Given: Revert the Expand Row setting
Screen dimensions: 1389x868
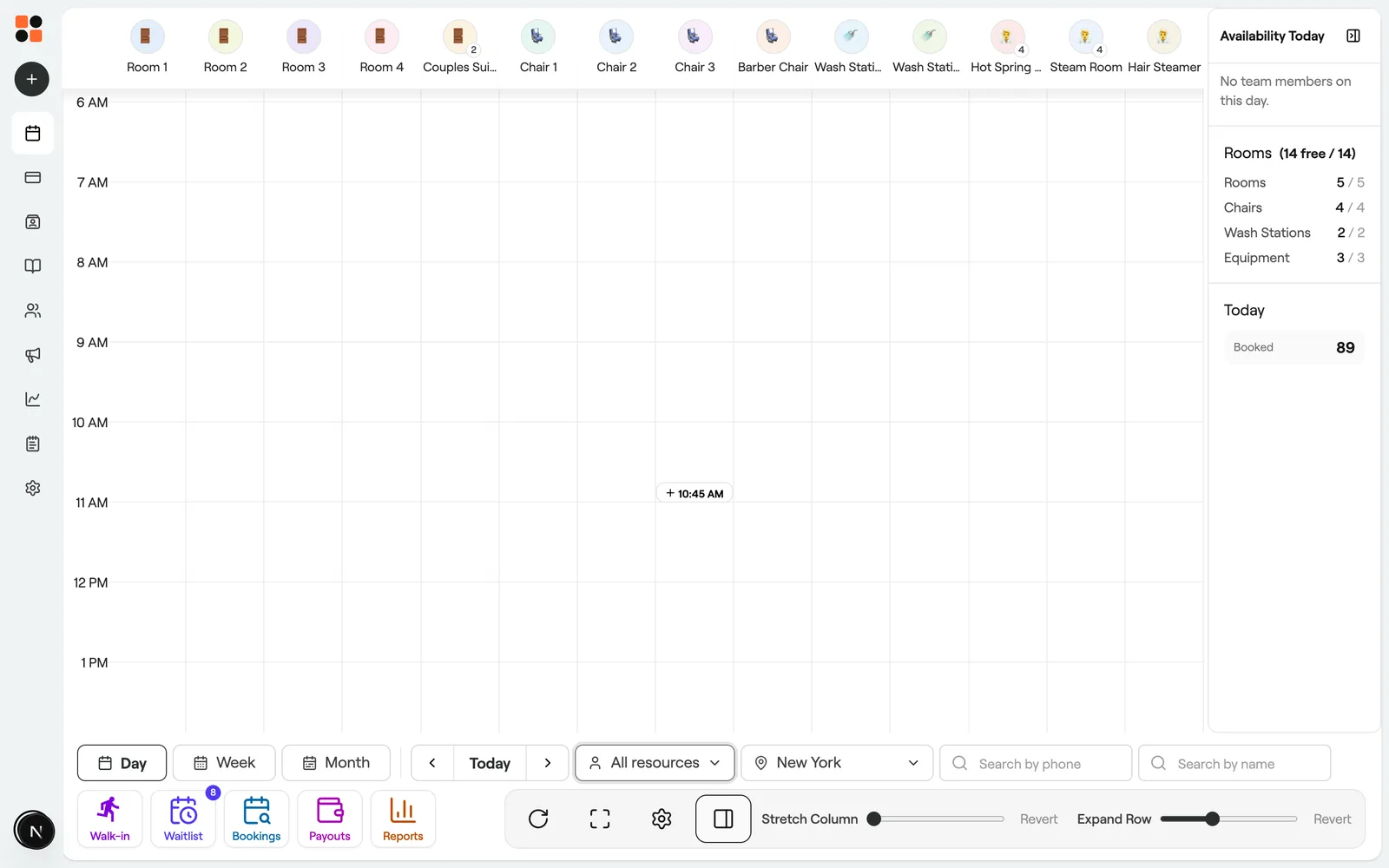Looking at the screenshot, I should 1332,819.
